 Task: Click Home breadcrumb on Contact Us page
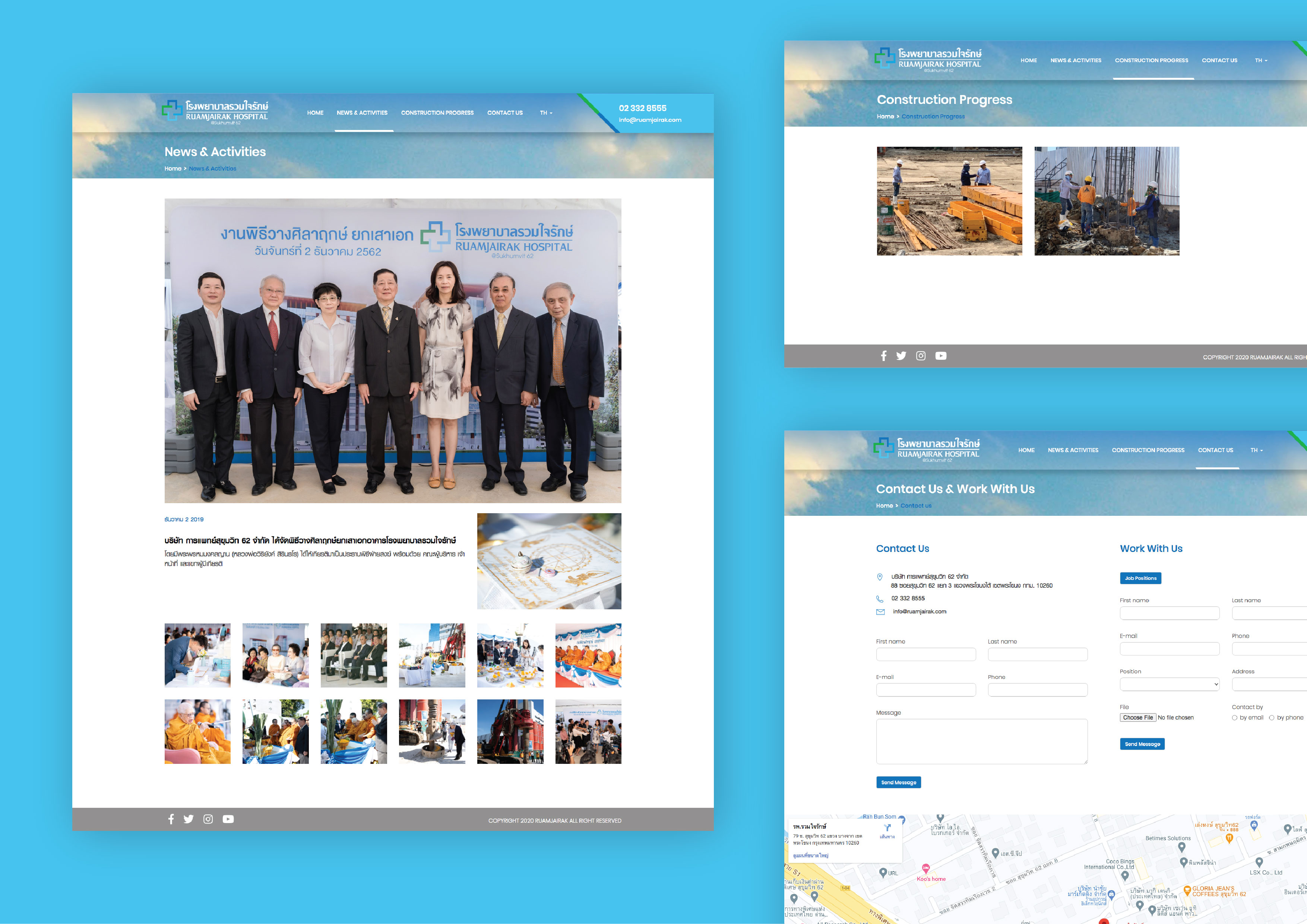(x=884, y=505)
